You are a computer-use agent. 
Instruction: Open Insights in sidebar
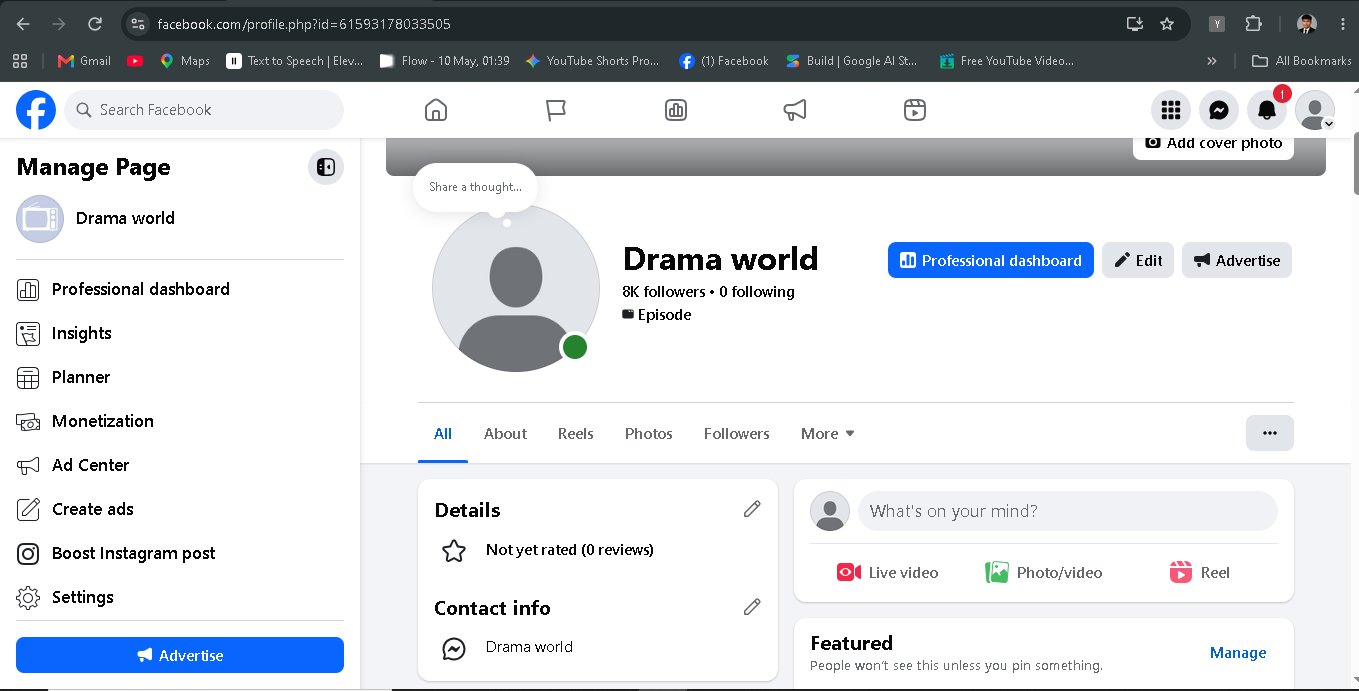point(180,333)
